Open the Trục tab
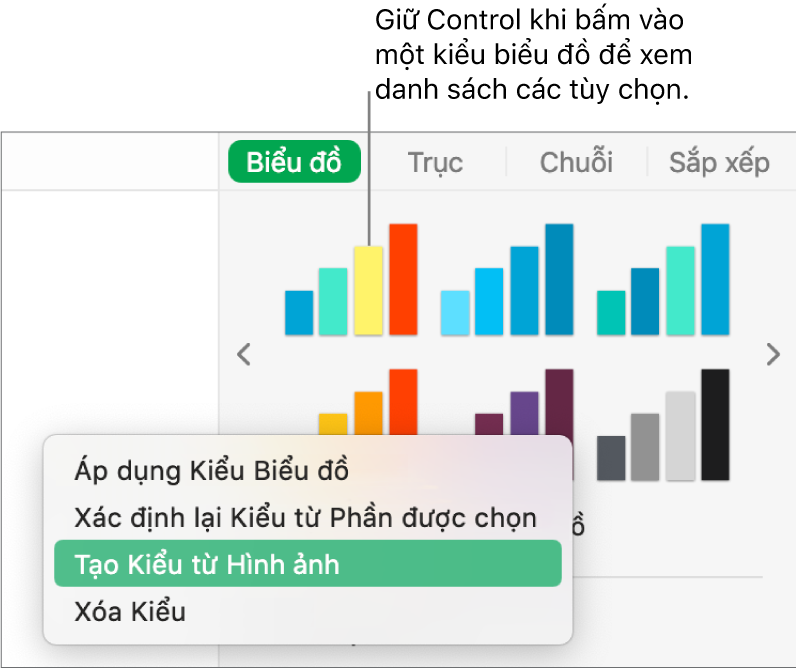This screenshot has height=668, width=796. 435,162
